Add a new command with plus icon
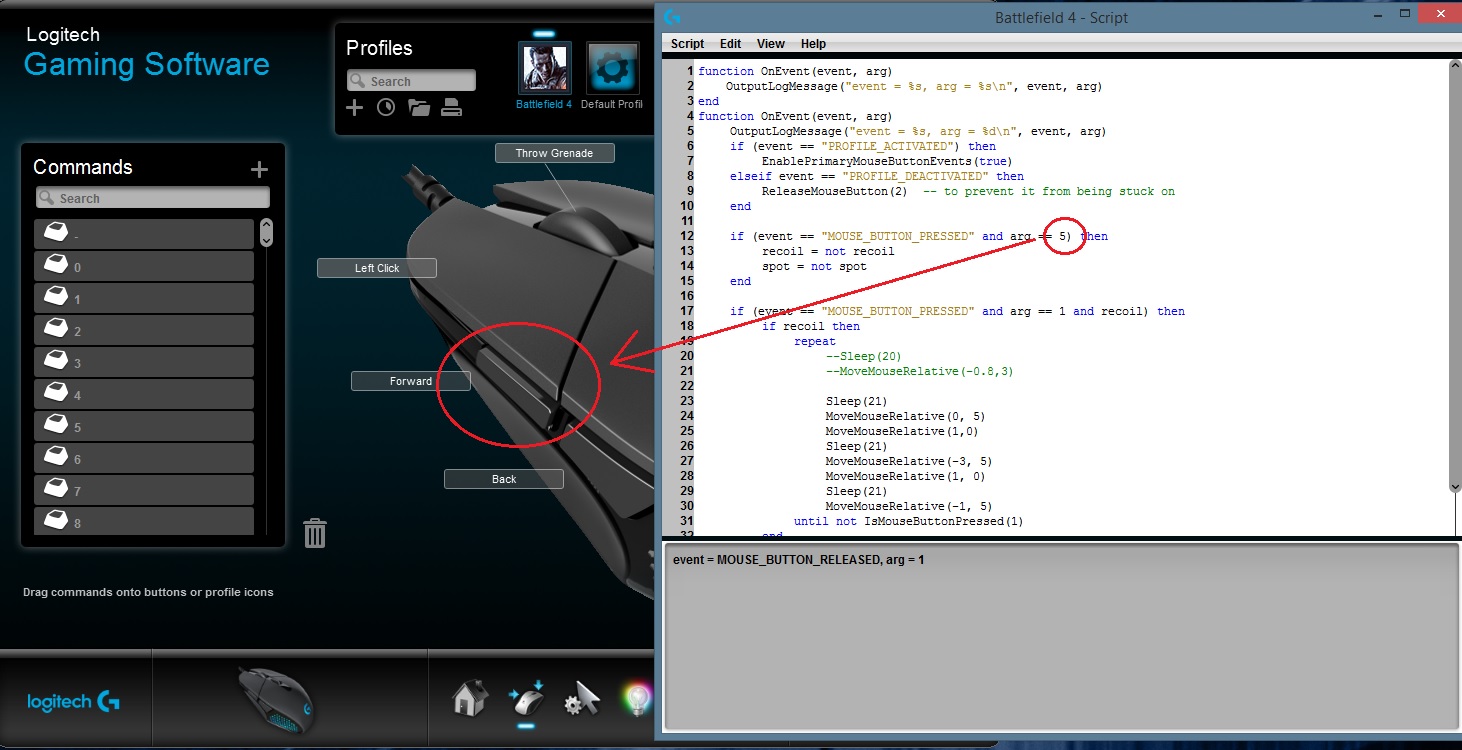1462x750 pixels. pyautogui.click(x=259, y=169)
